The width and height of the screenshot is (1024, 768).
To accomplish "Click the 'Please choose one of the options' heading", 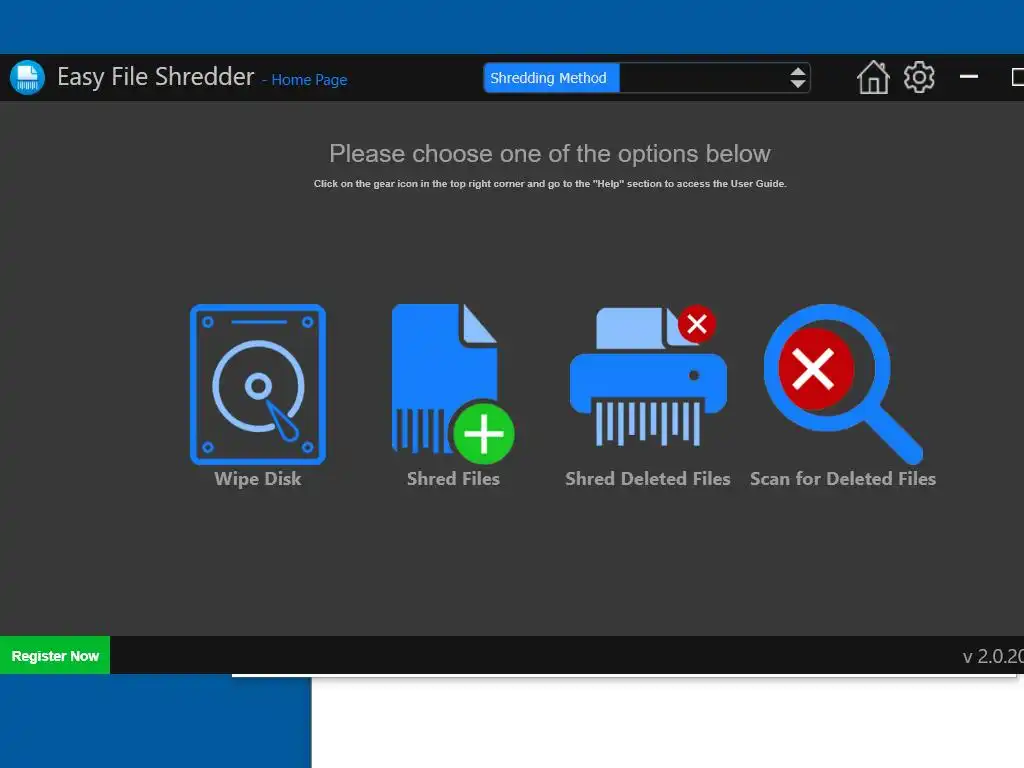I will pos(550,154).
